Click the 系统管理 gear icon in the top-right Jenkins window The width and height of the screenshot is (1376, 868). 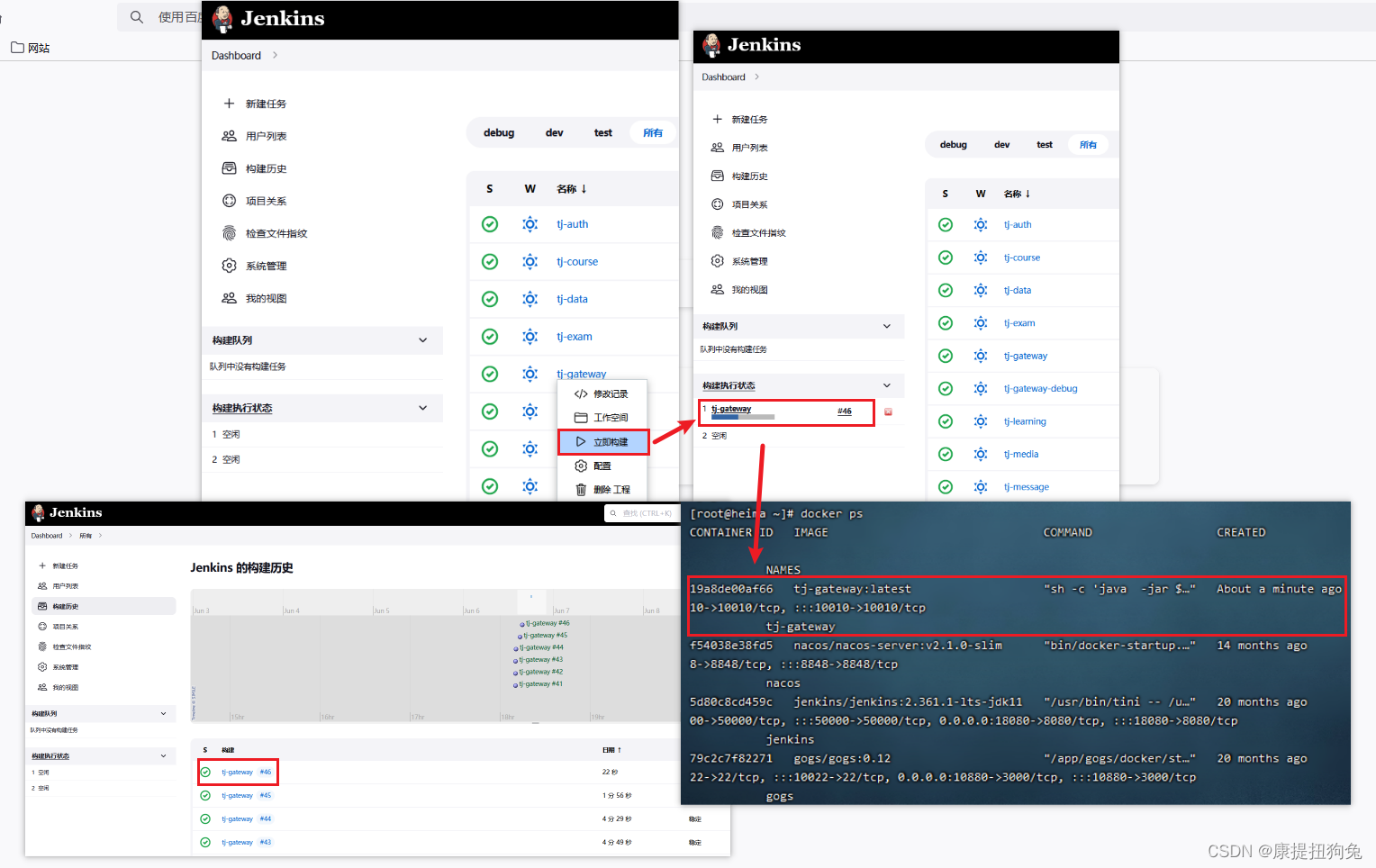click(717, 261)
